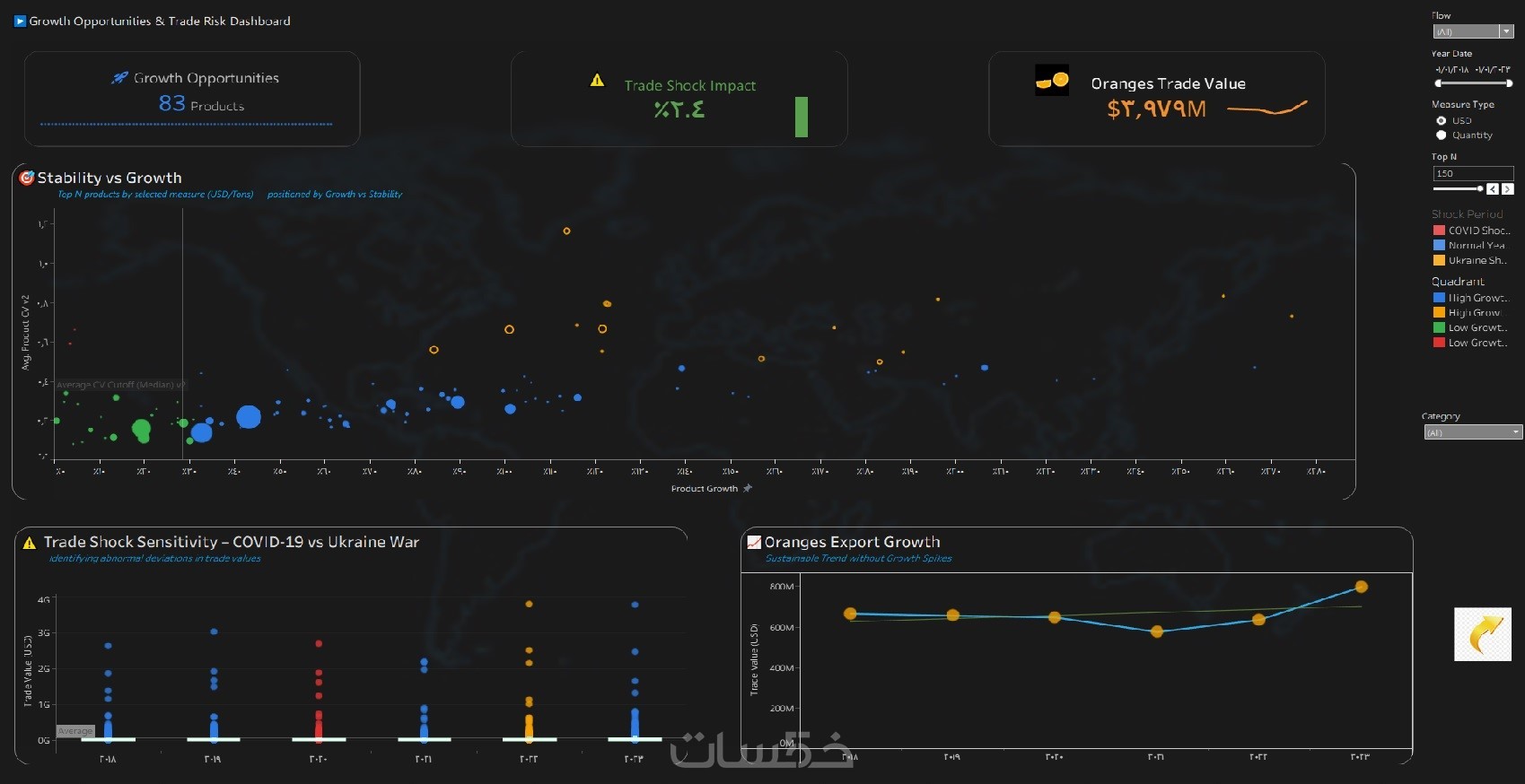Increase Top N with the right arrow stepper
The width and height of the screenshot is (1525, 784).
(1508, 188)
